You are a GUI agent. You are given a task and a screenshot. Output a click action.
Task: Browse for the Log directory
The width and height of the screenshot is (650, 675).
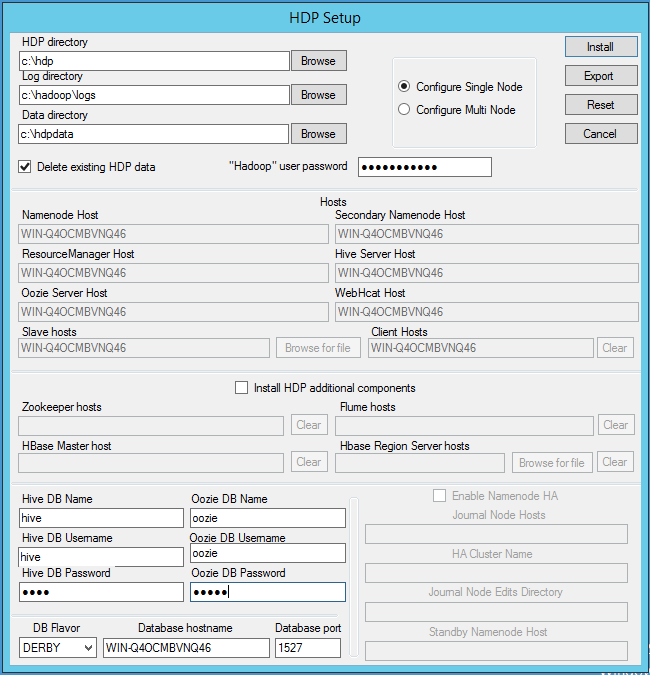(x=319, y=95)
